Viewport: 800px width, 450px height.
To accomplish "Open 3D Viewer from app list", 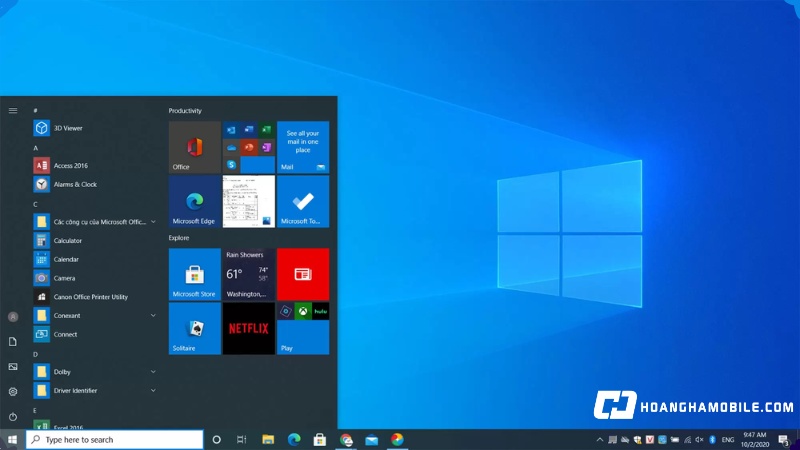I will [x=94, y=128].
